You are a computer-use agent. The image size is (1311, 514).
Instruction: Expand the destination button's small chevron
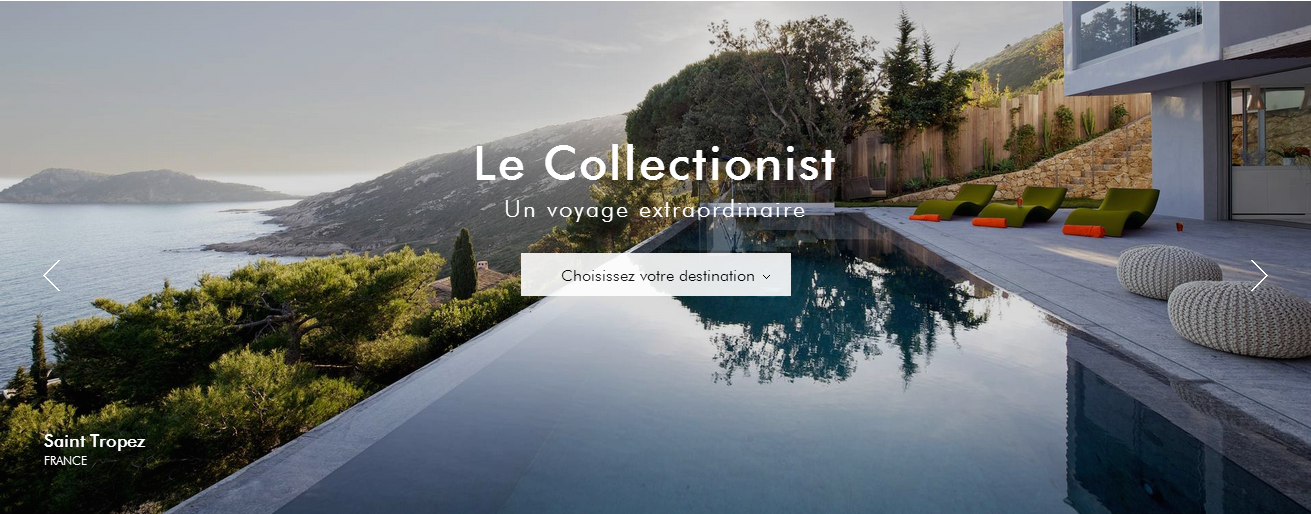click(767, 276)
